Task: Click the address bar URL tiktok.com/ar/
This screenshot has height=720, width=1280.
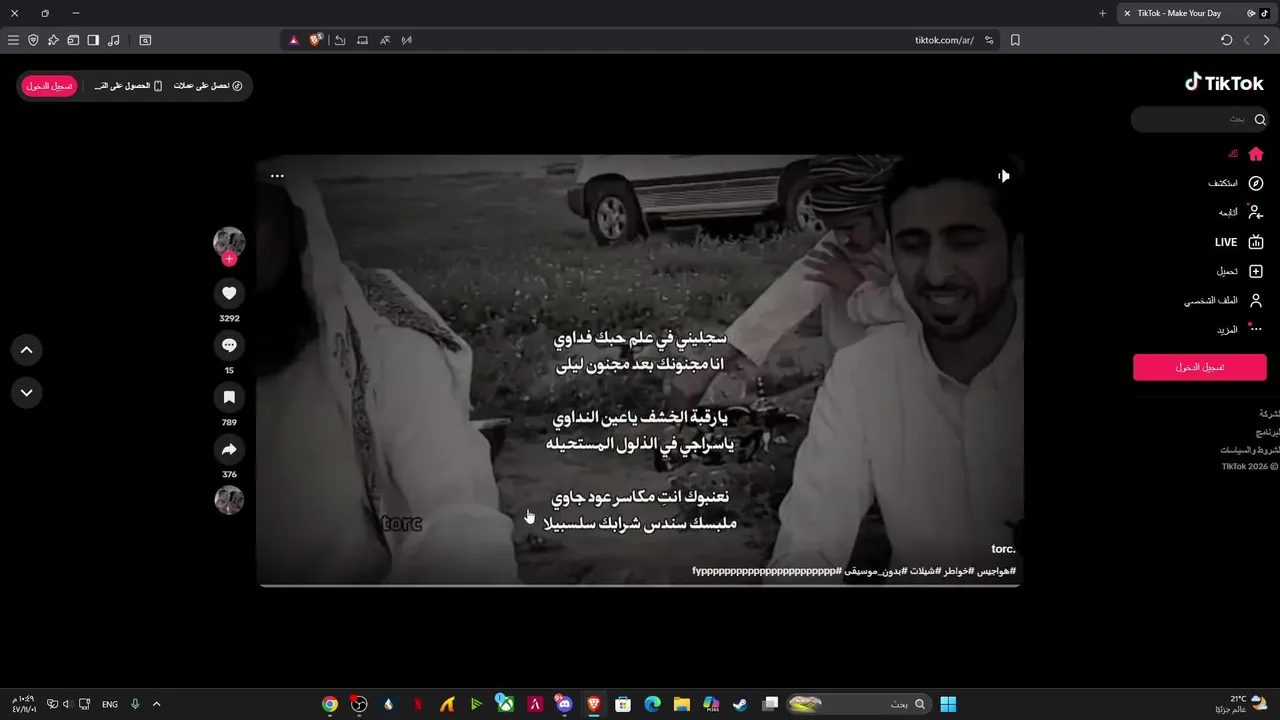Action: 944,40
